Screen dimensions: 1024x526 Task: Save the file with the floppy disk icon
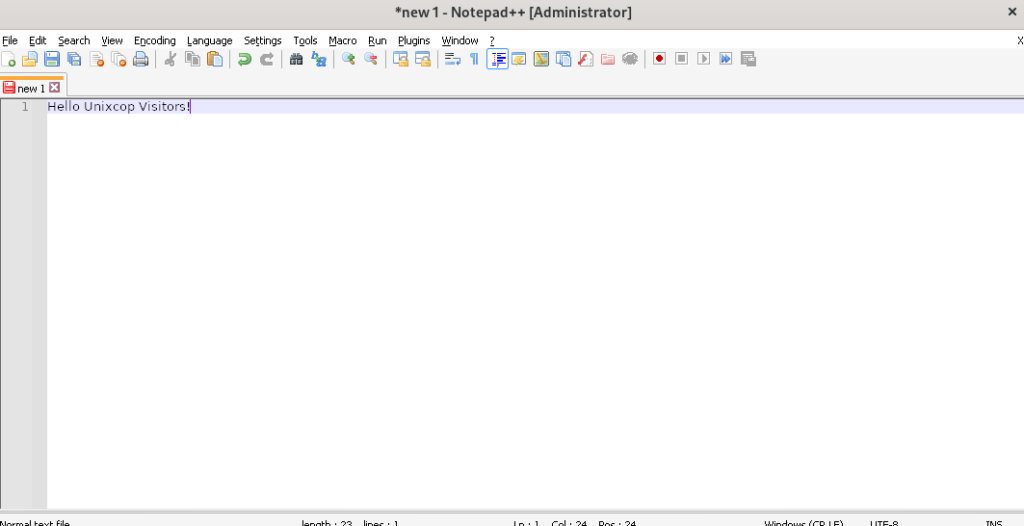point(52,59)
